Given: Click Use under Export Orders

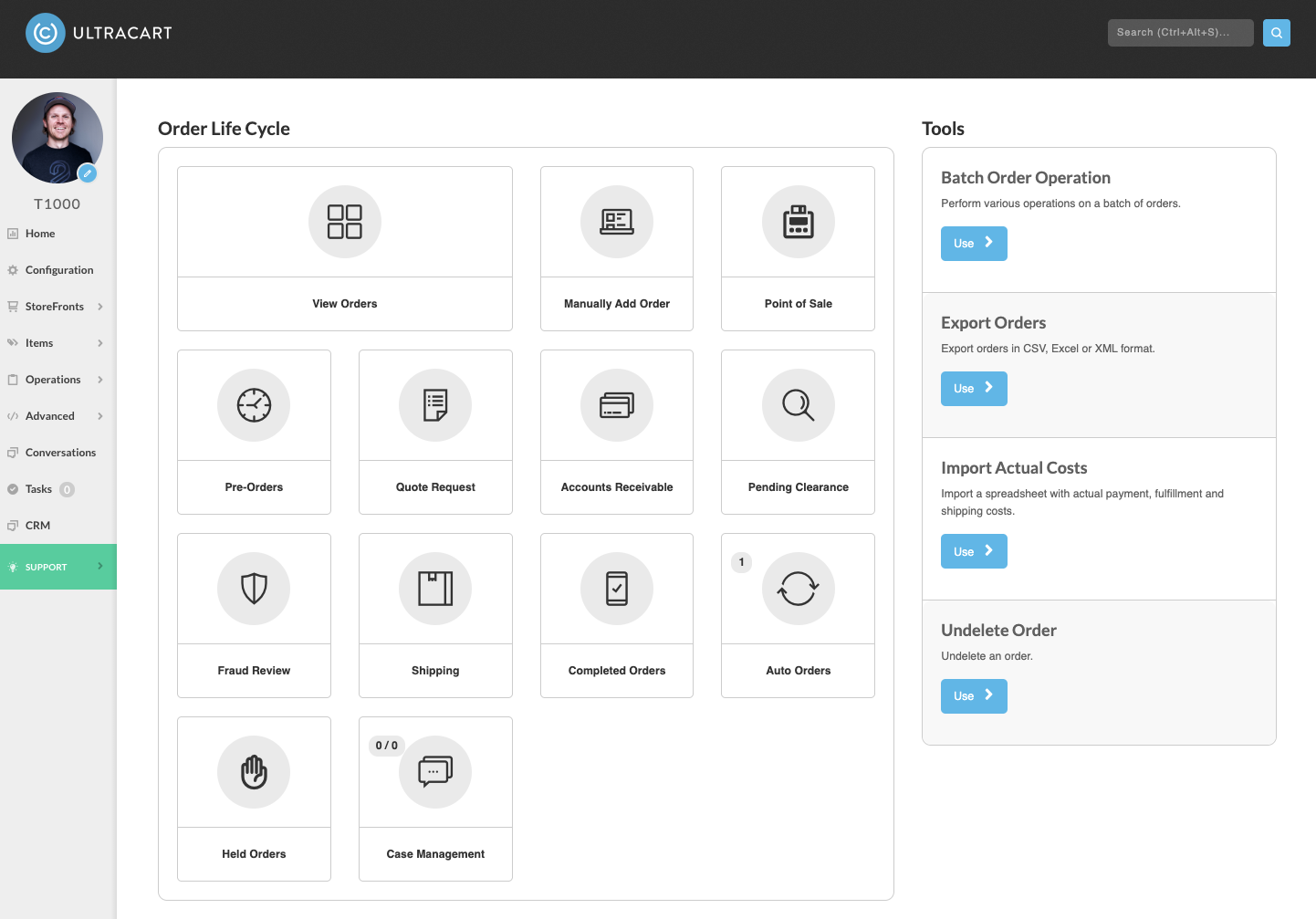Looking at the screenshot, I should tap(974, 389).
